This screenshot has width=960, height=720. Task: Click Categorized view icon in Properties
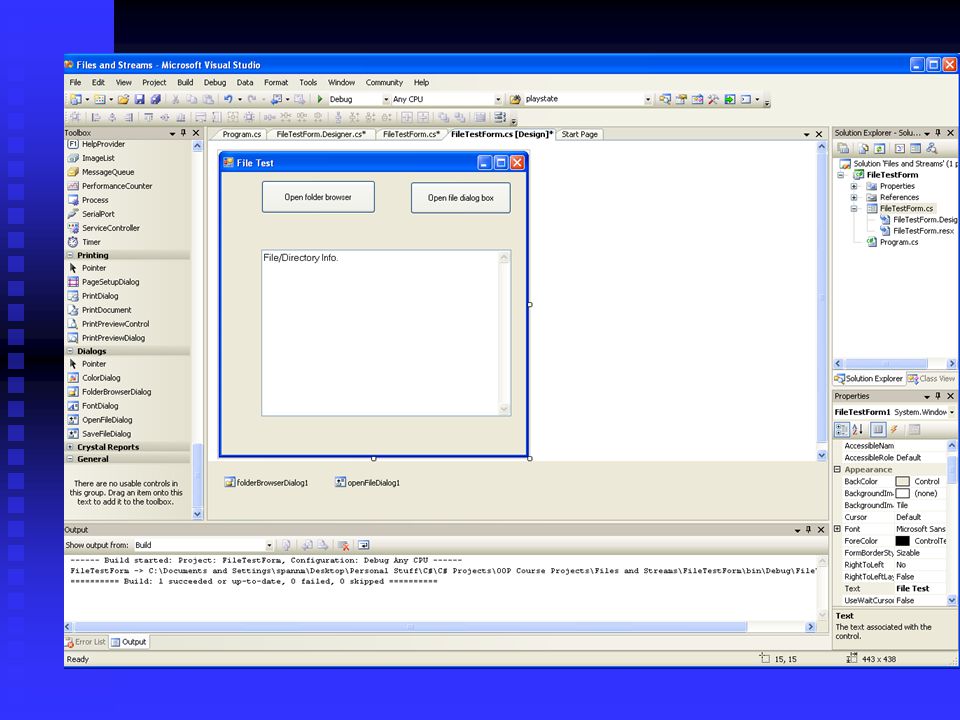click(x=842, y=430)
